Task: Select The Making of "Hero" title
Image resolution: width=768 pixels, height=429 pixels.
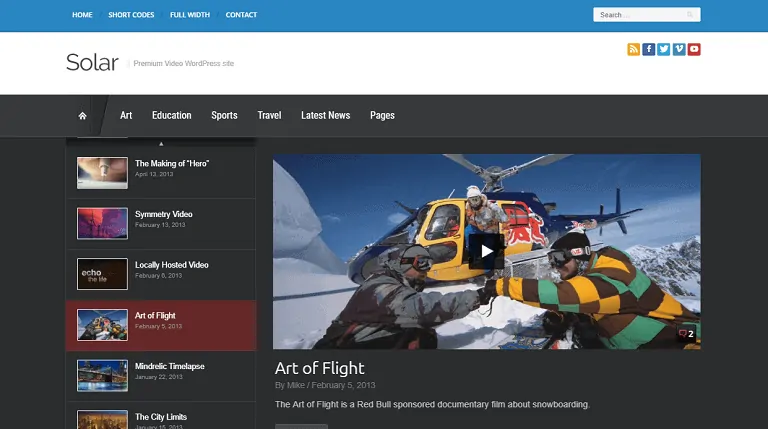Action: pos(172,164)
